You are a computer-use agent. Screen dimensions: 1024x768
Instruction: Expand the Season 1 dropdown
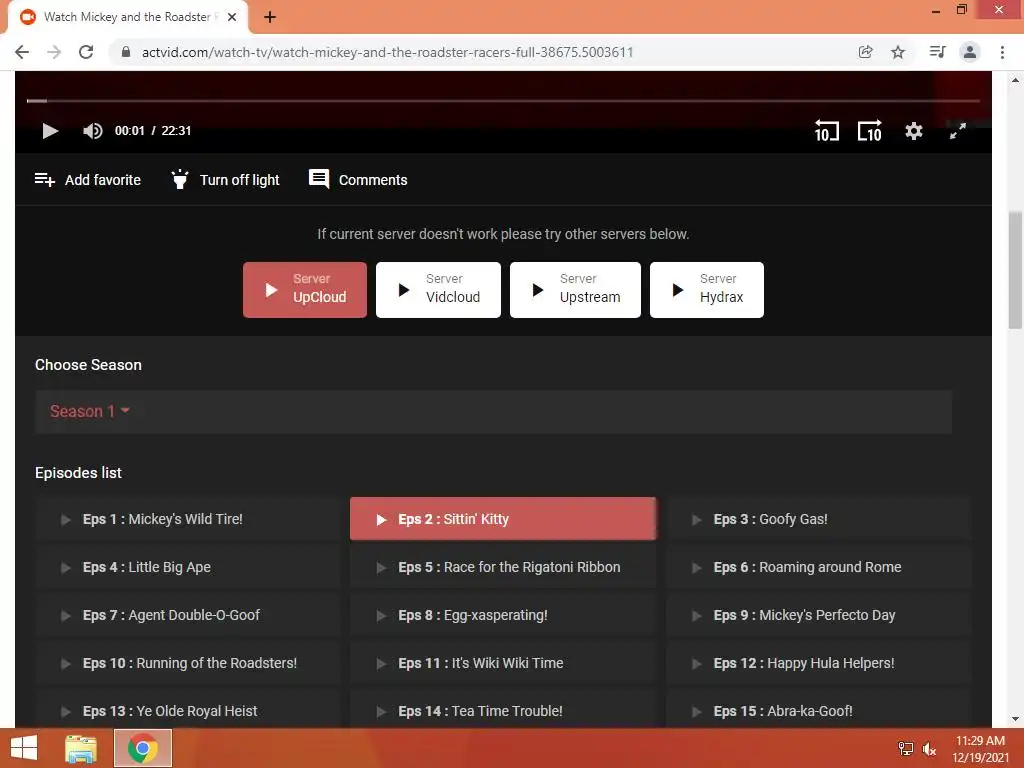click(x=89, y=411)
